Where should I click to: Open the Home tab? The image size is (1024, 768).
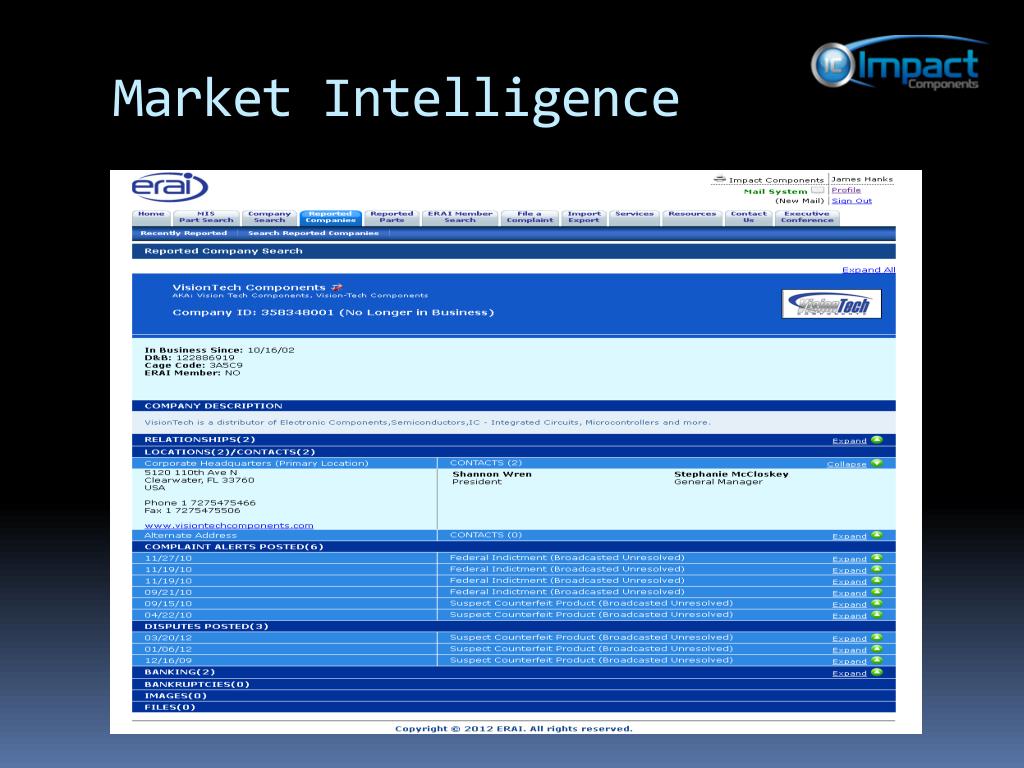[151, 217]
